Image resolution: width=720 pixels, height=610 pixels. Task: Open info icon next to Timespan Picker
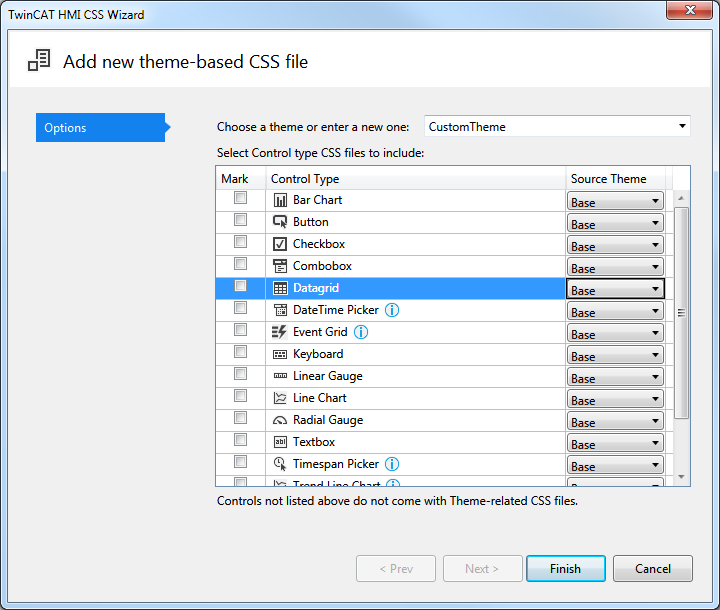392,464
